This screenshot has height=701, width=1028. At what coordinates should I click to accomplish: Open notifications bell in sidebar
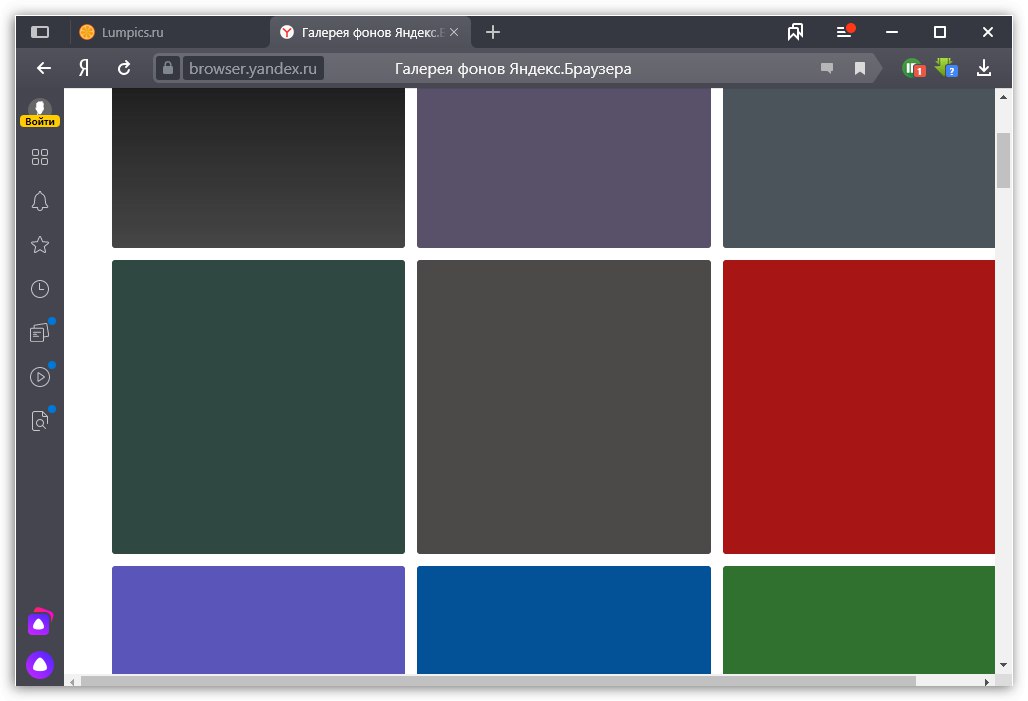pos(40,201)
